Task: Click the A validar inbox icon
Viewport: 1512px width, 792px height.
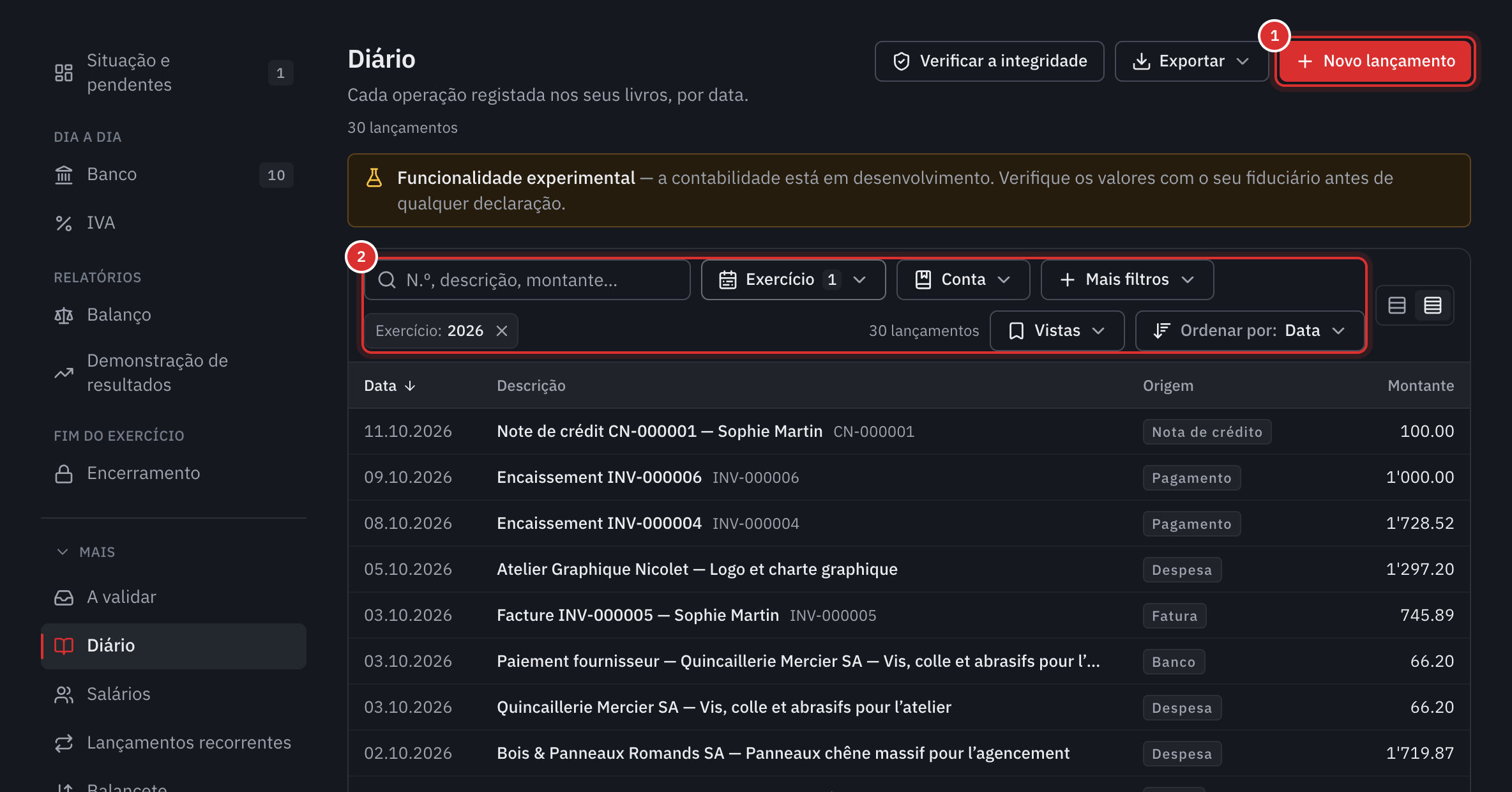Action: click(x=64, y=597)
